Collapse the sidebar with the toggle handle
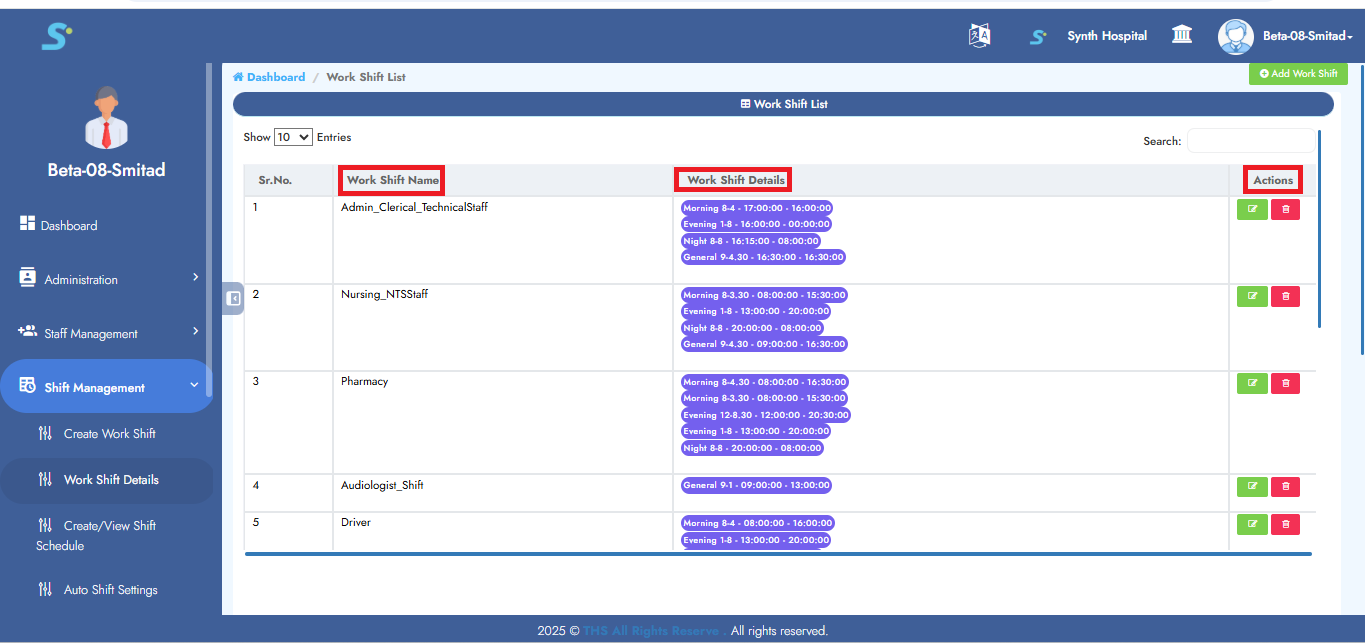This screenshot has width=1365, height=643. (233, 298)
